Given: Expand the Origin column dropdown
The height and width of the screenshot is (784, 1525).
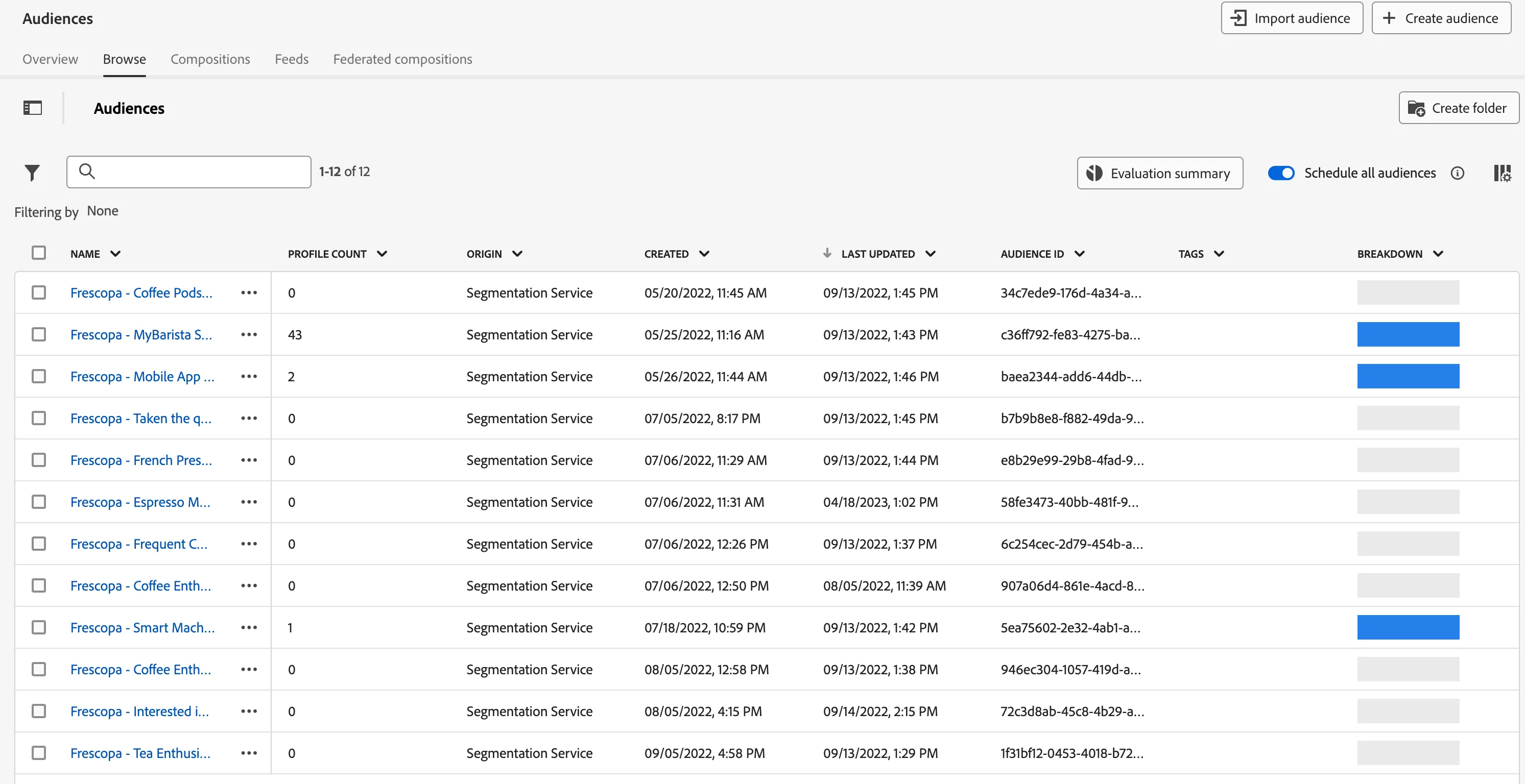Looking at the screenshot, I should 517,254.
